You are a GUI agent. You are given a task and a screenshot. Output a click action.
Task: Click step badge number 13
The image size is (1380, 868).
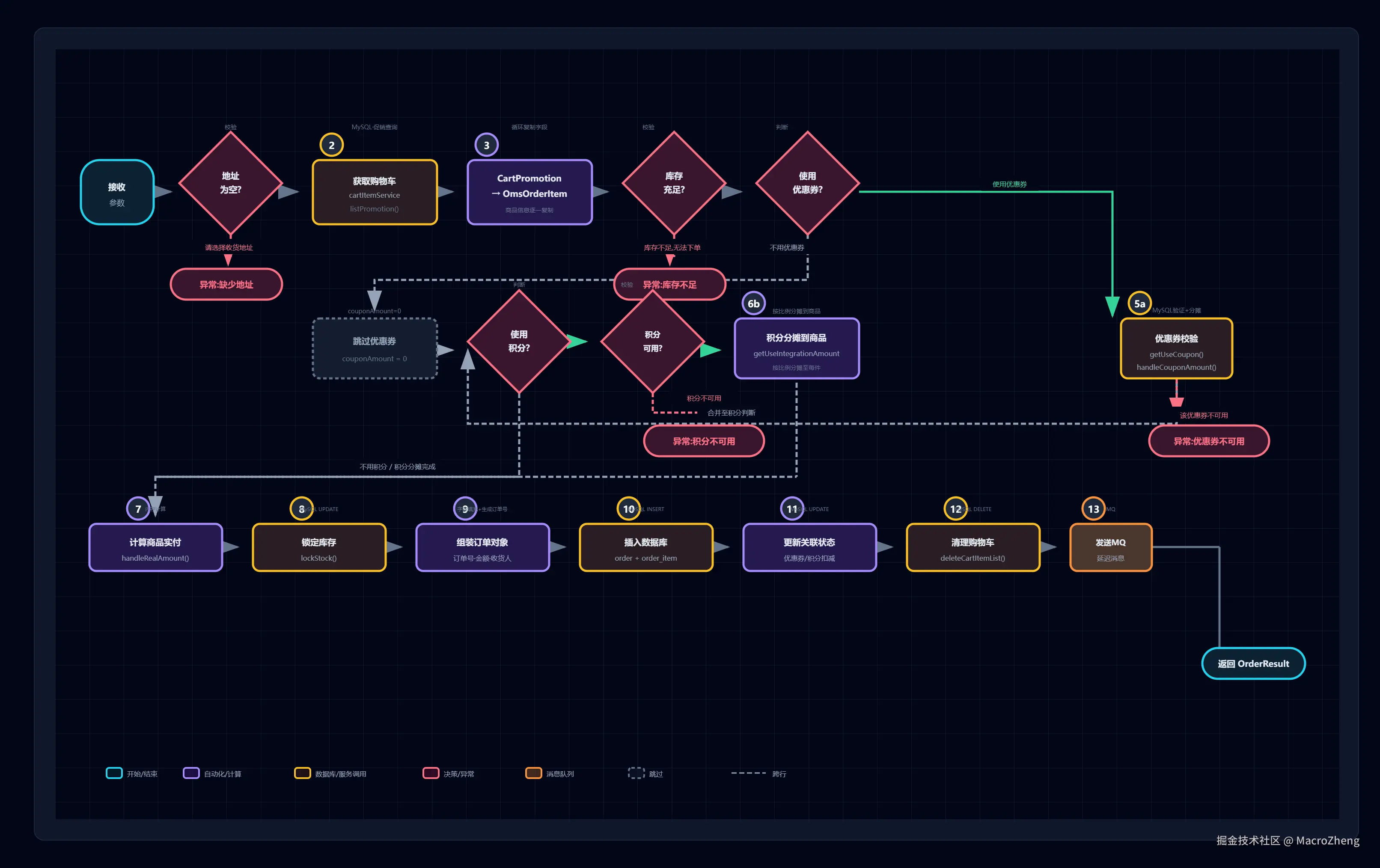1094,509
